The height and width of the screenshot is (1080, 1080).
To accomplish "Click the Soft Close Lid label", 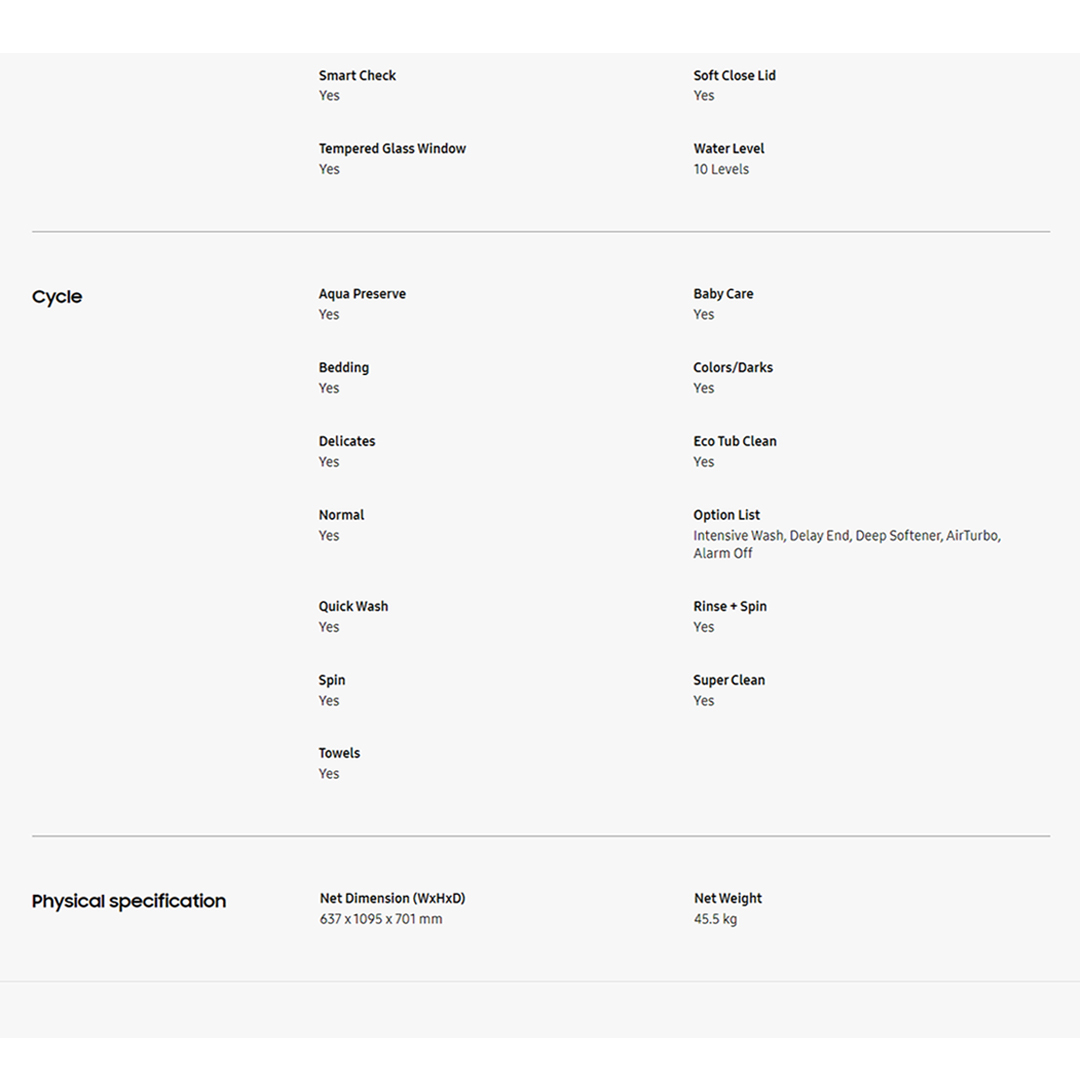I will click(x=734, y=75).
